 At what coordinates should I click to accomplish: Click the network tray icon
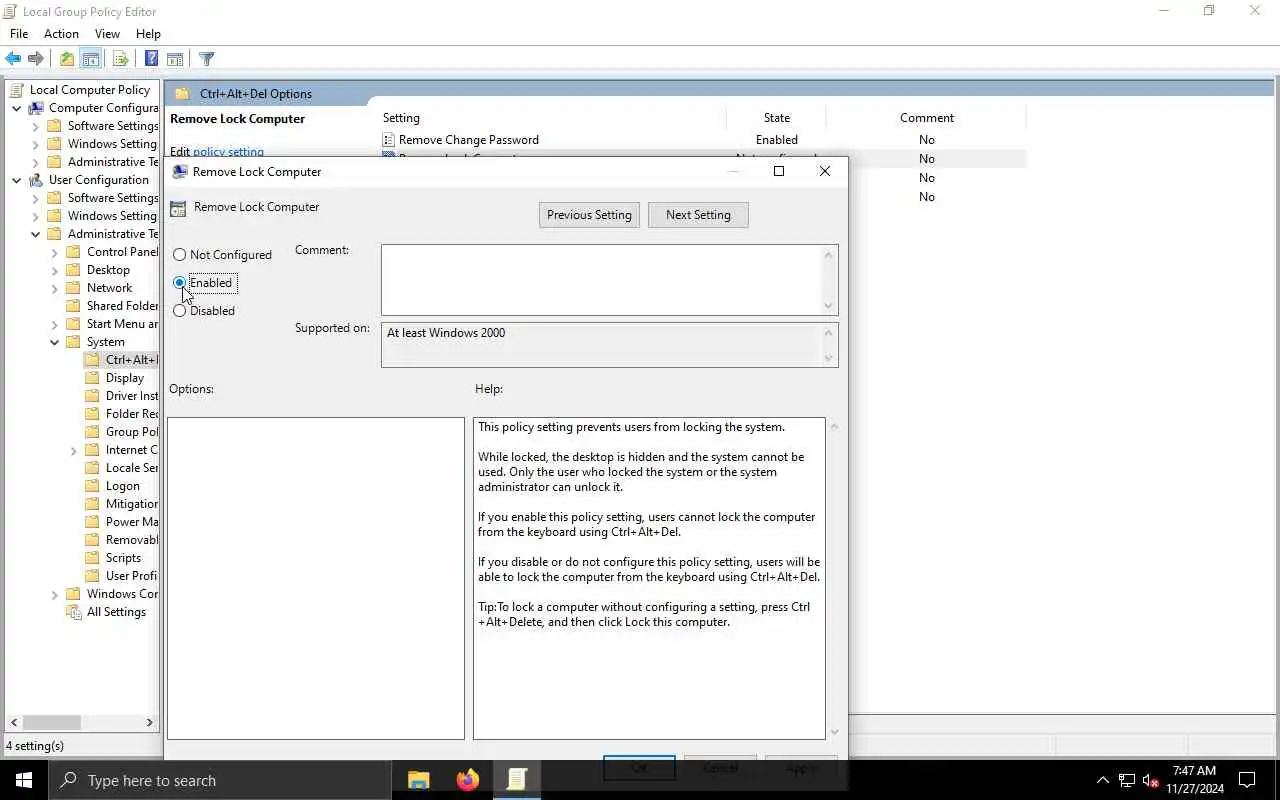click(x=1127, y=781)
